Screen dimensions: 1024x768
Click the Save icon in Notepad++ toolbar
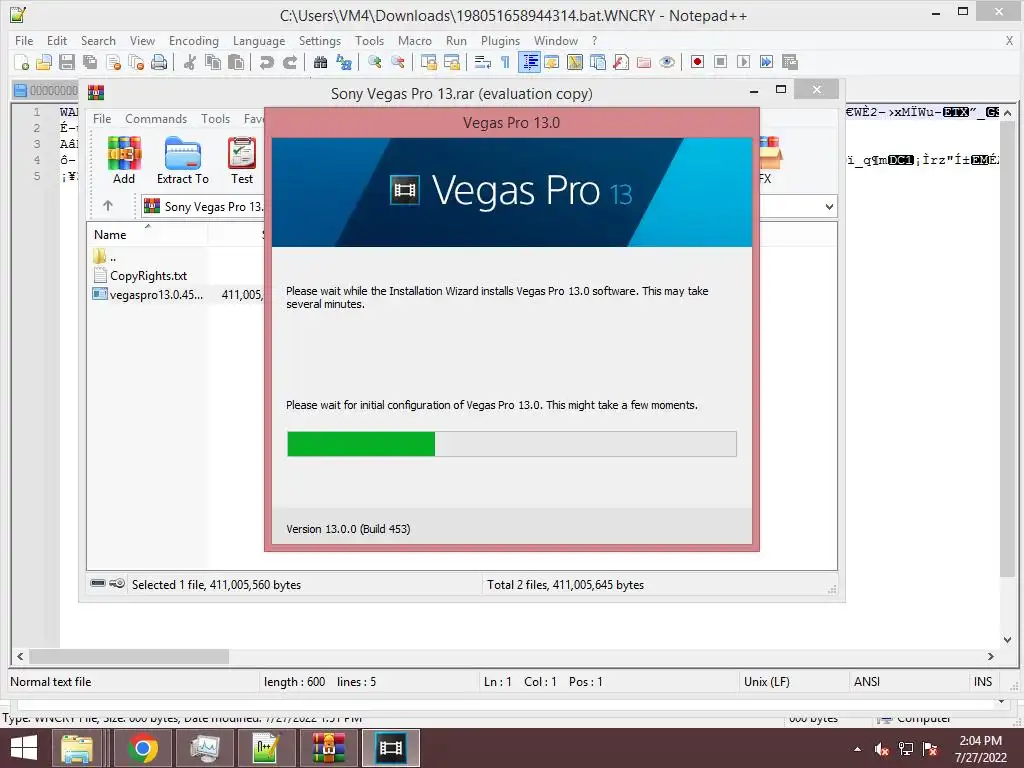click(67, 62)
